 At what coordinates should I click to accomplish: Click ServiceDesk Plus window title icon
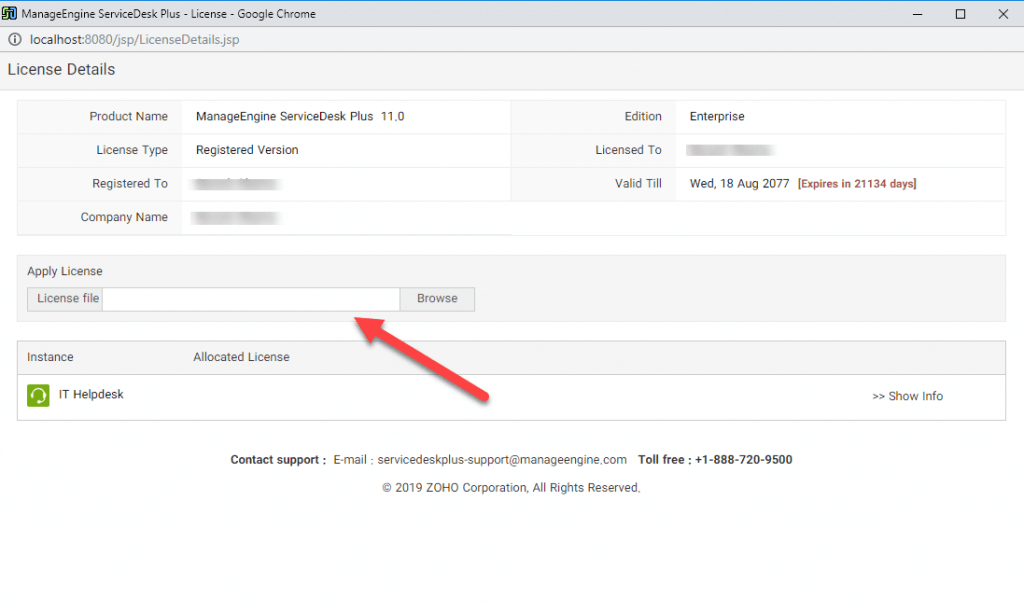[9, 13]
